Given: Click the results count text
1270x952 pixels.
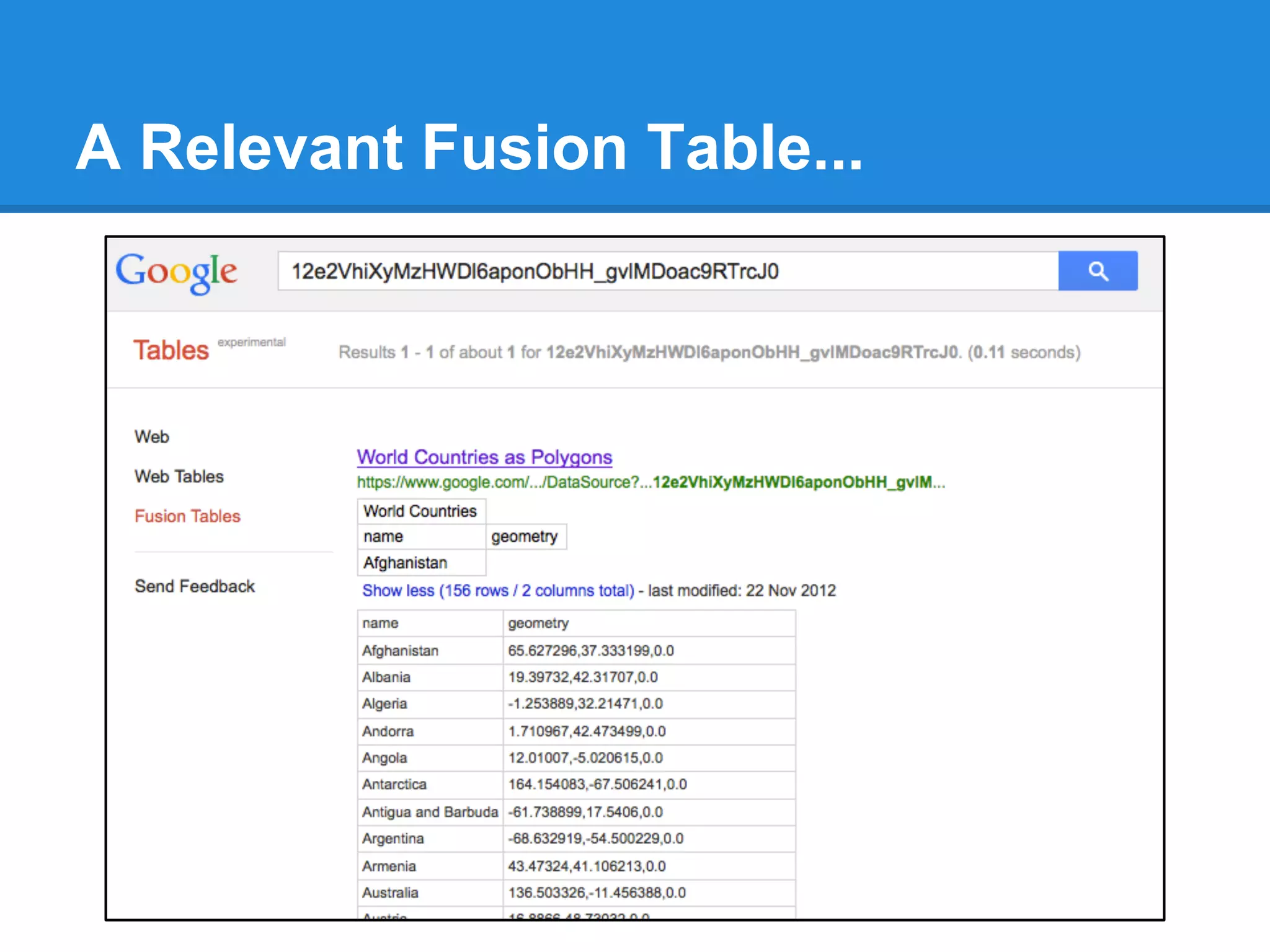Looking at the screenshot, I should [x=709, y=352].
